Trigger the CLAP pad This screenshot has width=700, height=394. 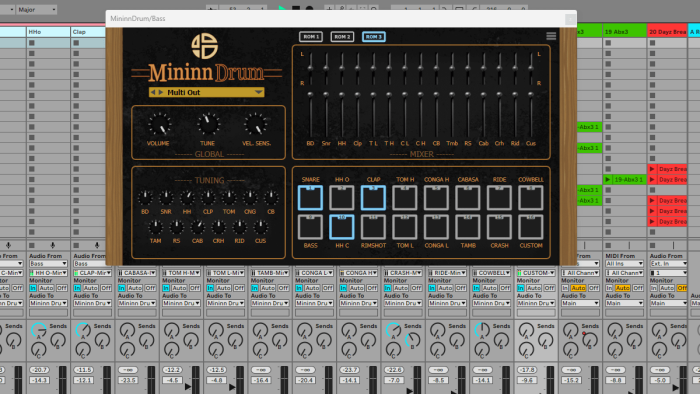[373, 198]
